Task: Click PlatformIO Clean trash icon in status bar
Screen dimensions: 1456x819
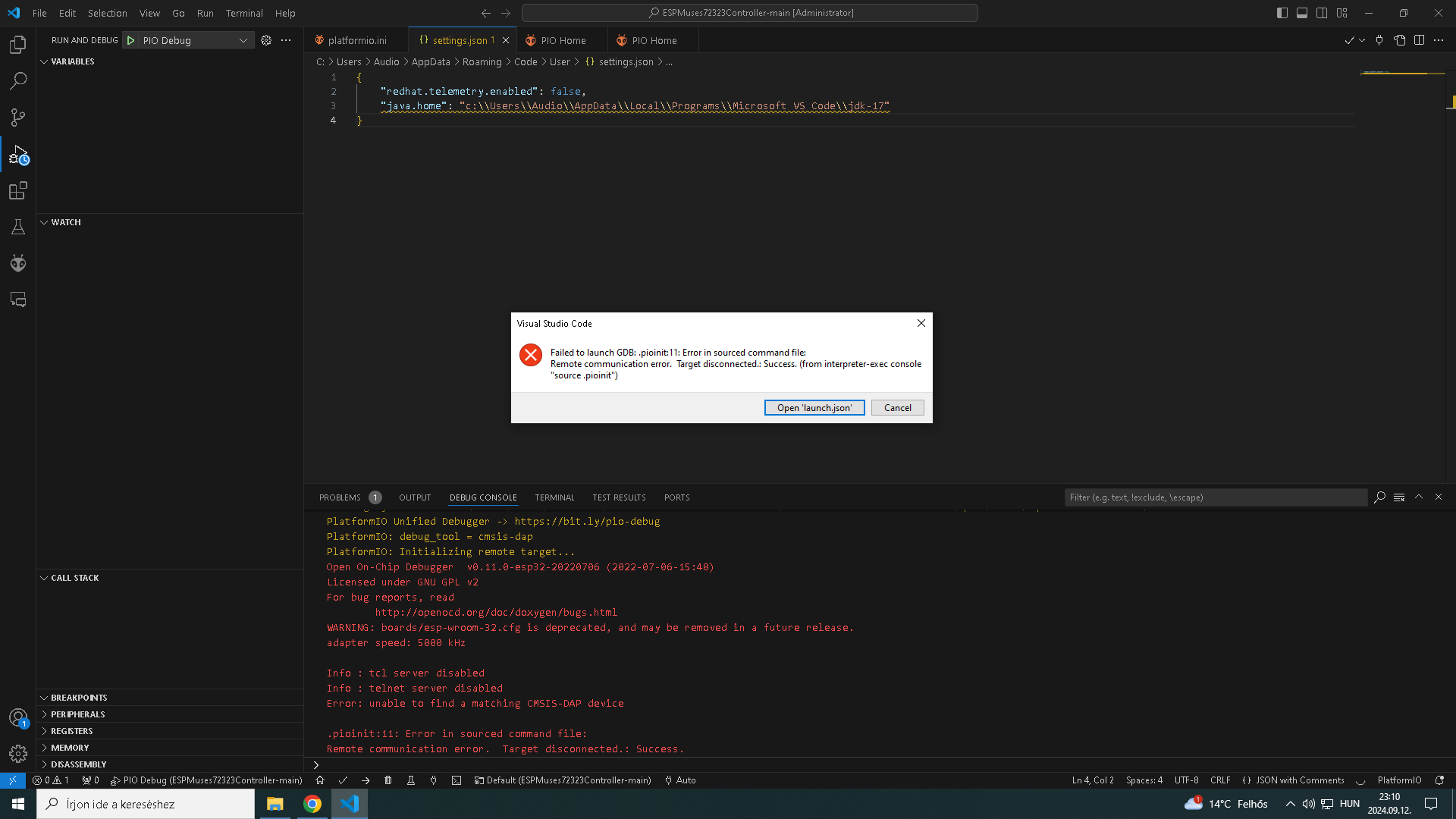Action: 388,780
